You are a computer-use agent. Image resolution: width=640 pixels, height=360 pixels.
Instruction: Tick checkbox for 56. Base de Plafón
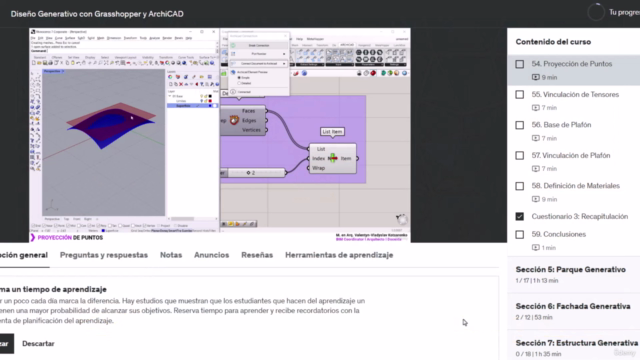pyautogui.click(x=520, y=125)
